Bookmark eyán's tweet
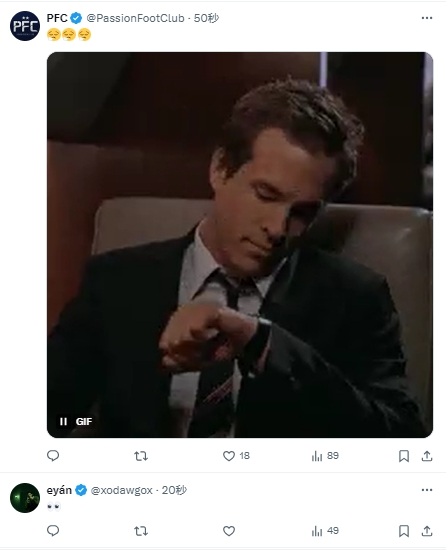This screenshot has height=551, width=446. 404,531
